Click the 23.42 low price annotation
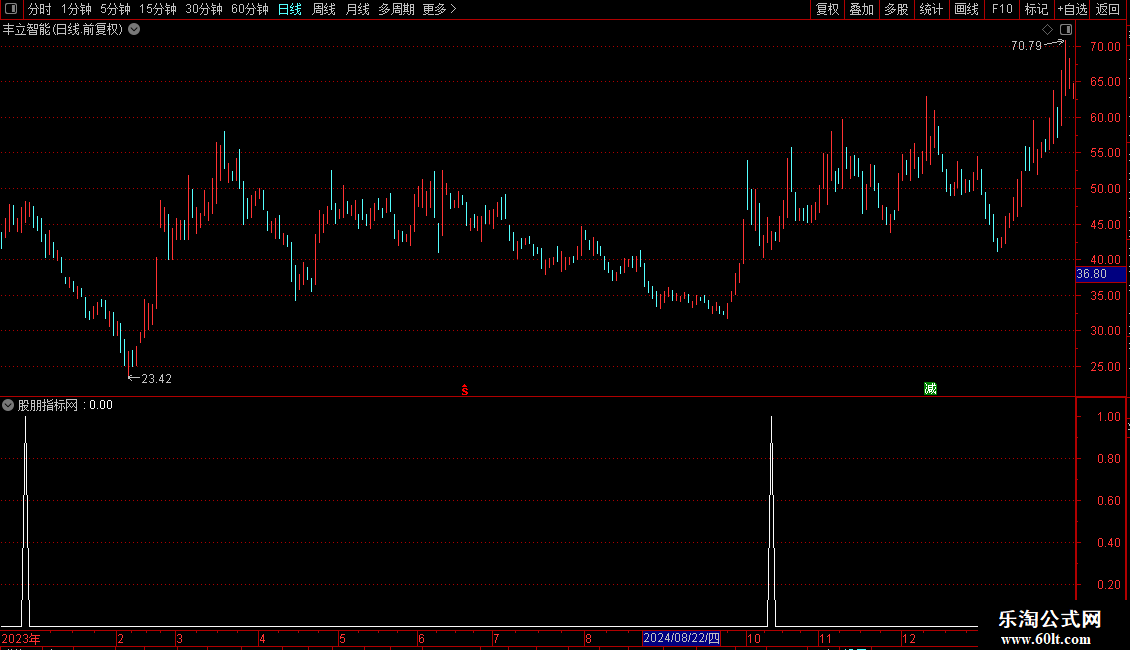 coord(156,378)
